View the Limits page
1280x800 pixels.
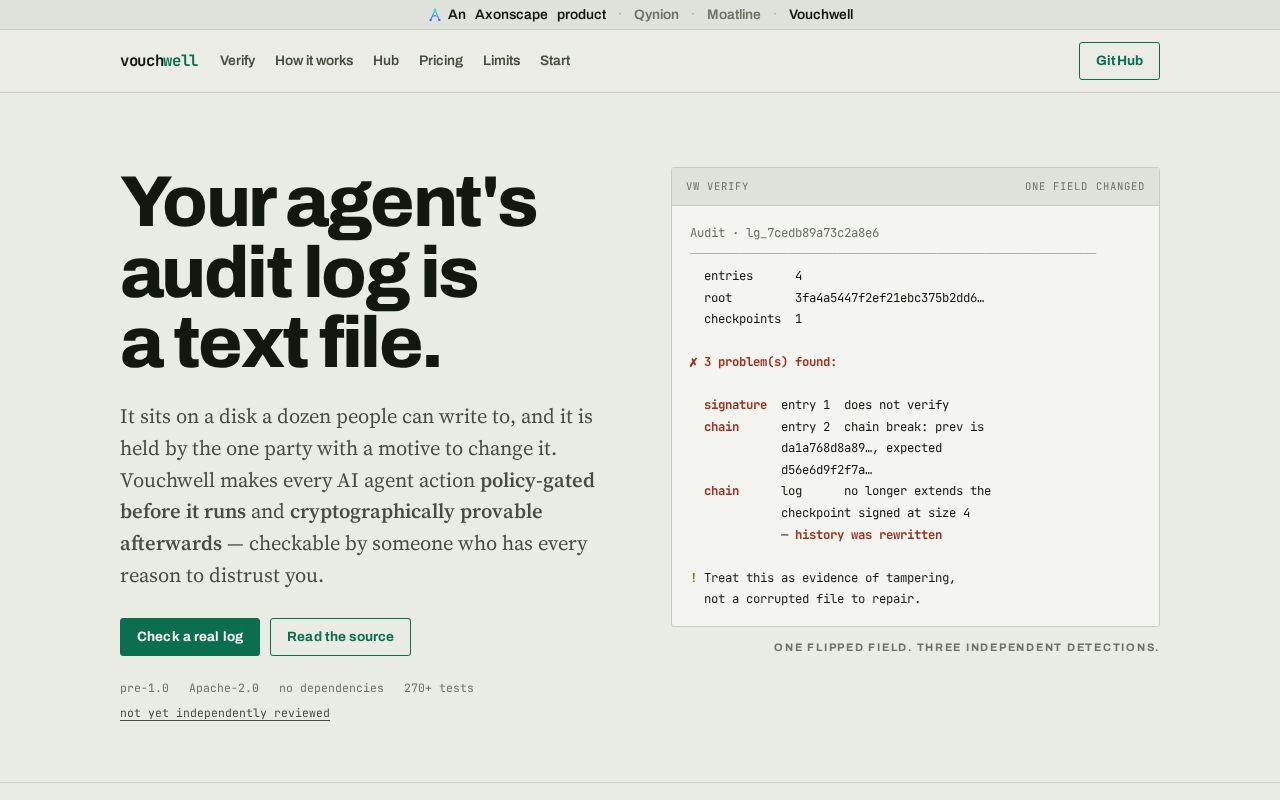(x=501, y=61)
